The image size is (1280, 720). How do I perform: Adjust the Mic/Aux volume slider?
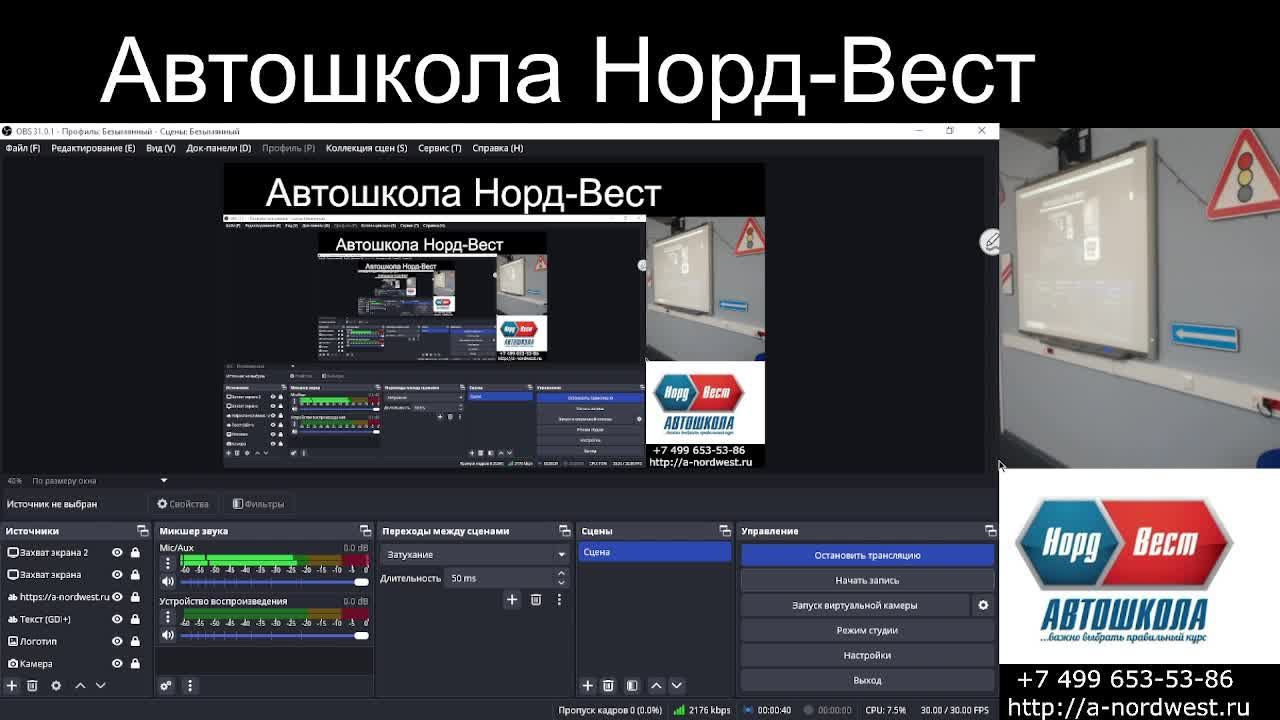[x=274, y=581]
